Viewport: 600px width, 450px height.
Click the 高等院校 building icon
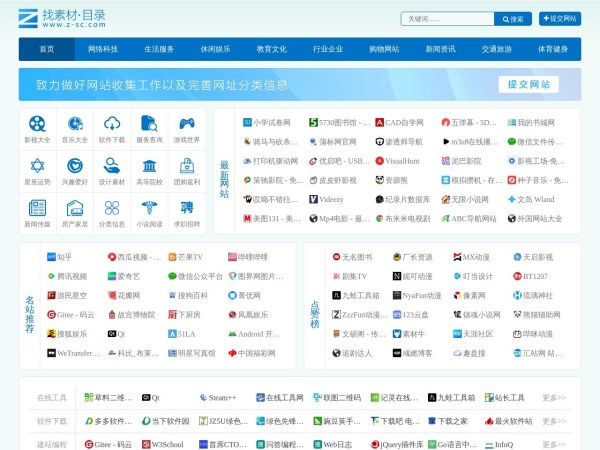[149, 167]
